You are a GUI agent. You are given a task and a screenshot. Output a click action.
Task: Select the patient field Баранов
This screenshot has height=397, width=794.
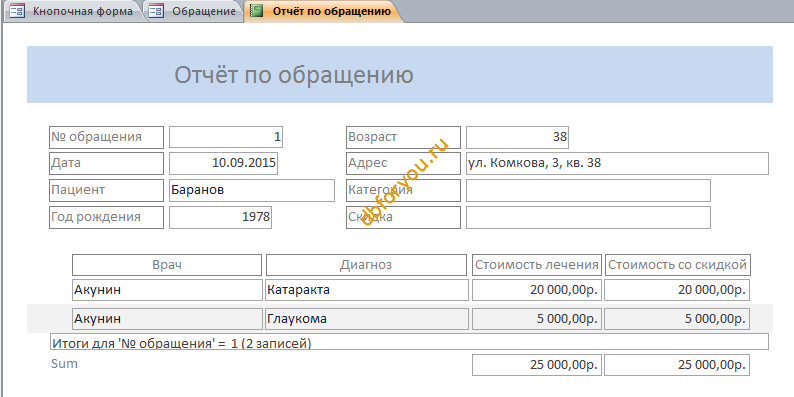252,190
